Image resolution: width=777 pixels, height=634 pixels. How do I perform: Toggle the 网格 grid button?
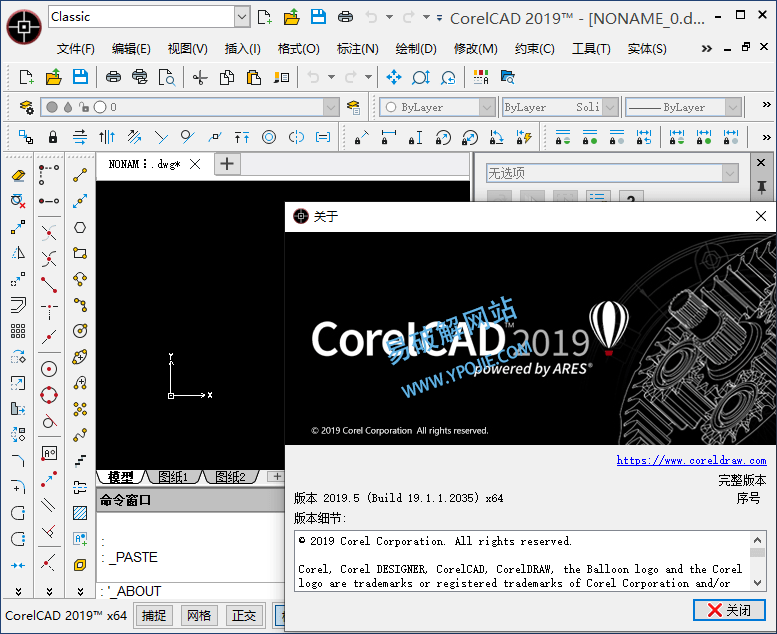pyautogui.click(x=199, y=615)
